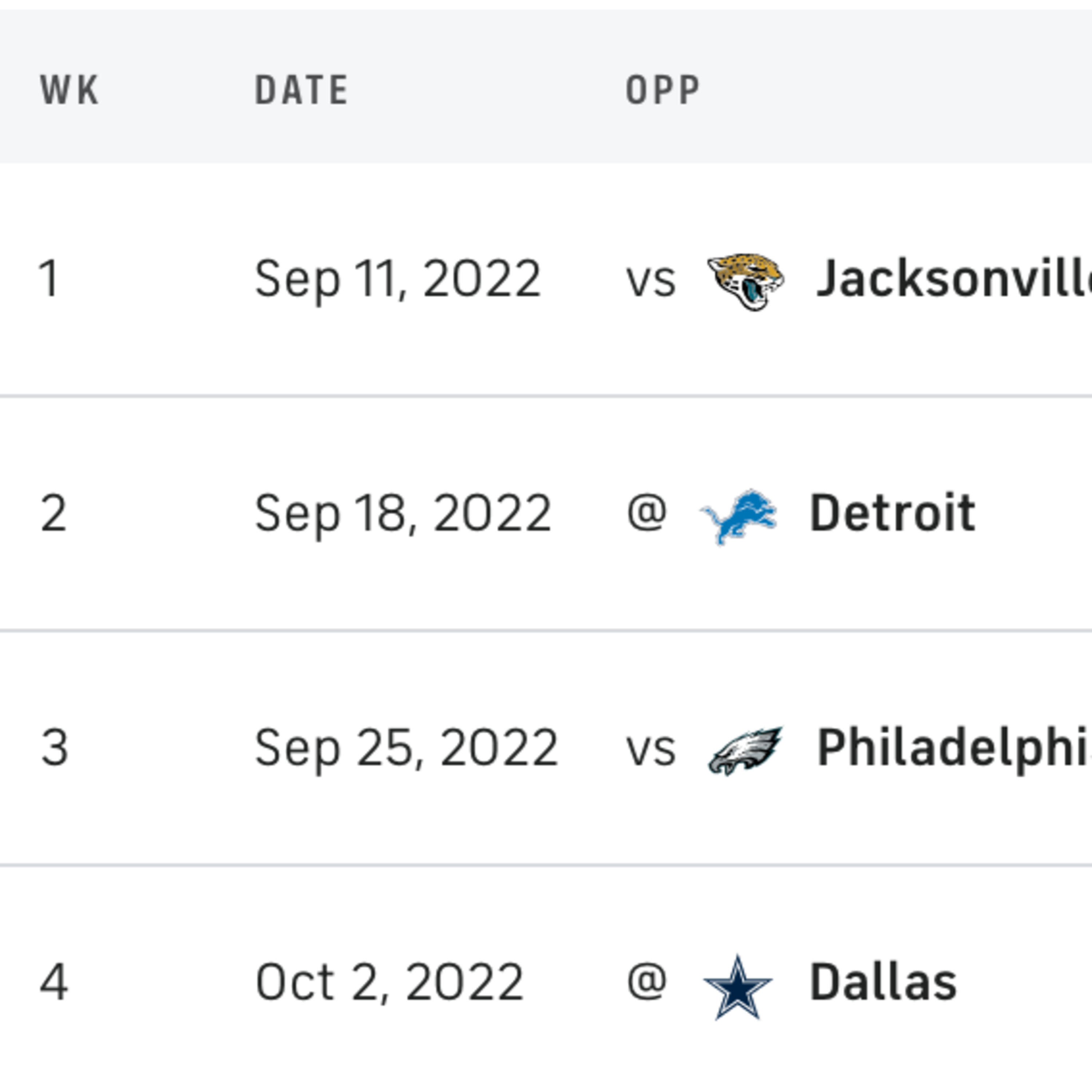Select the Oct 2, 2022 date cell
Image resolution: width=1092 pixels, height=1092 pixels.
click(x=389, y=982)
